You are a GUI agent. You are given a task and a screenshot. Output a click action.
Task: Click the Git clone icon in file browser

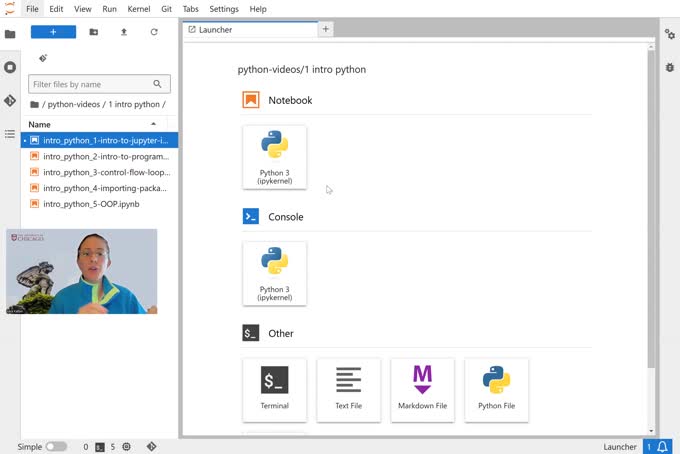coord(43,58)
